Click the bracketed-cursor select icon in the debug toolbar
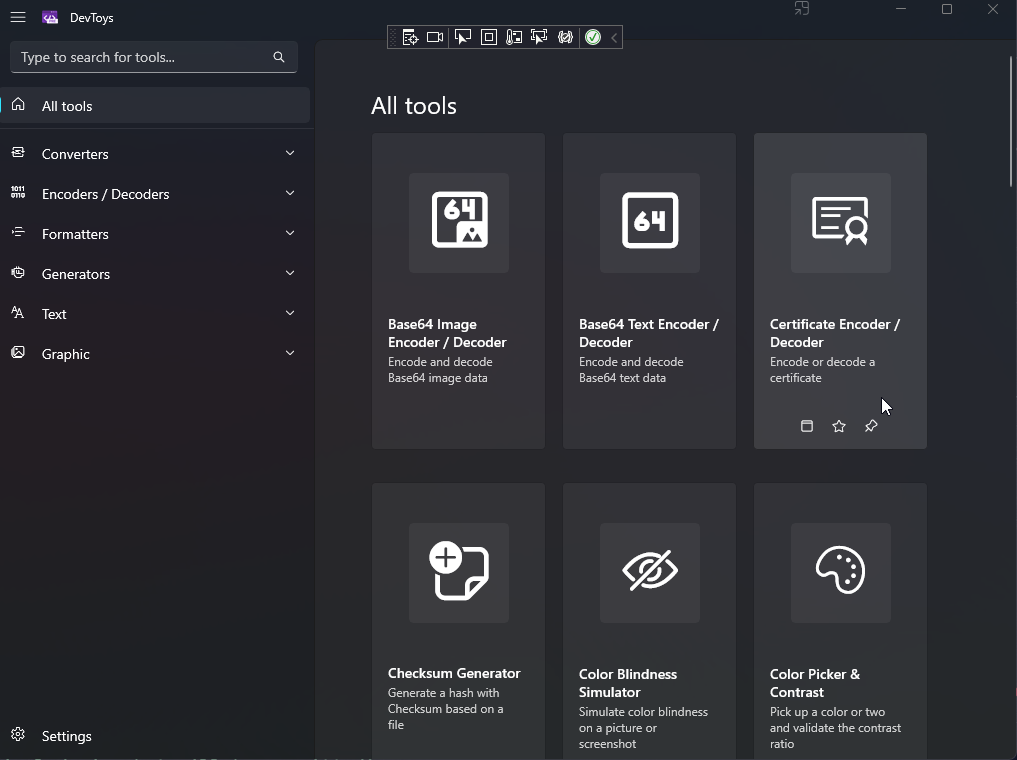Viewport: 1017px width, 760px height. 539,37
